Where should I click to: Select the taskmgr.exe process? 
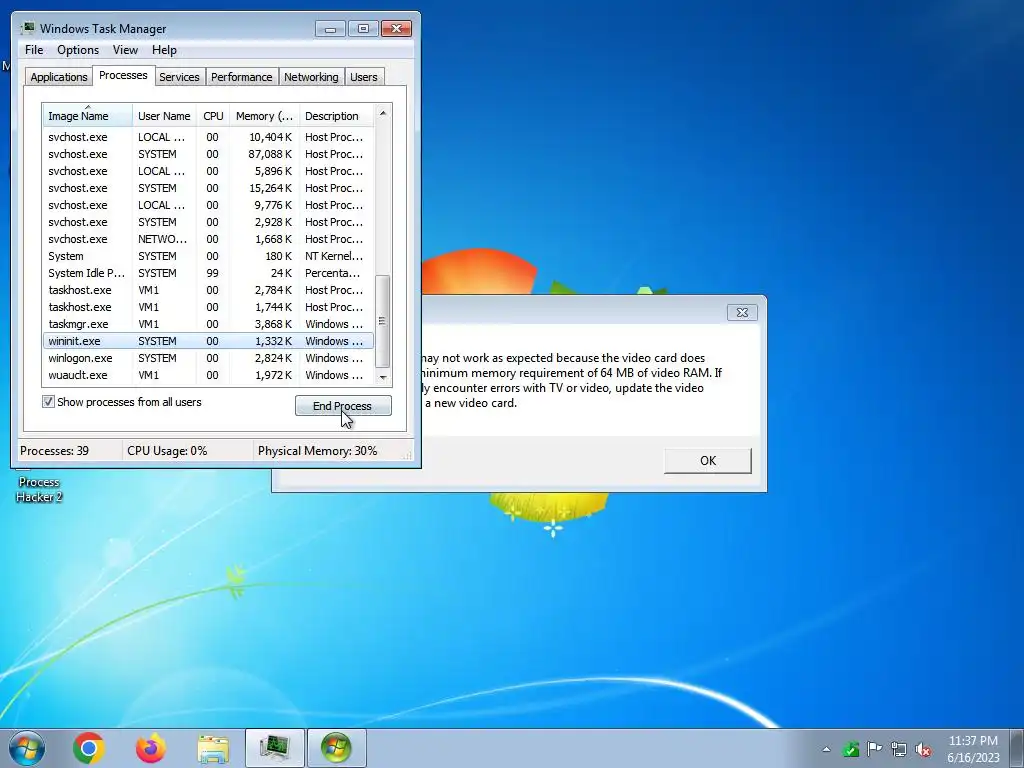(x=208, y=324)
